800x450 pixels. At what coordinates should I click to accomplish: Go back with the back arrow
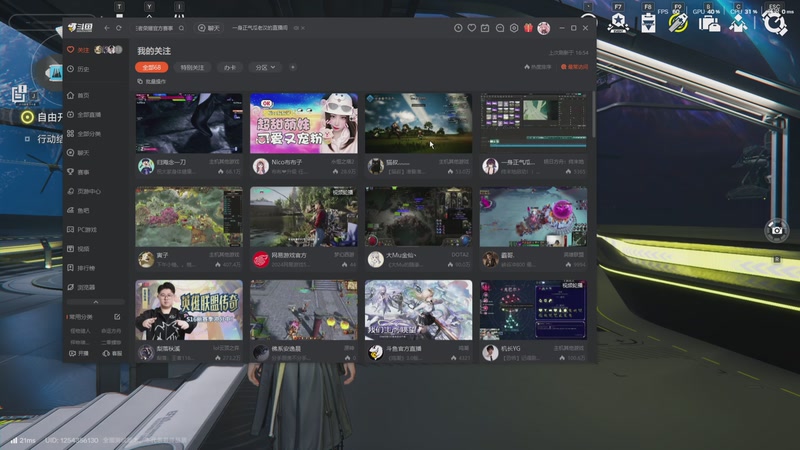(107, 28)
